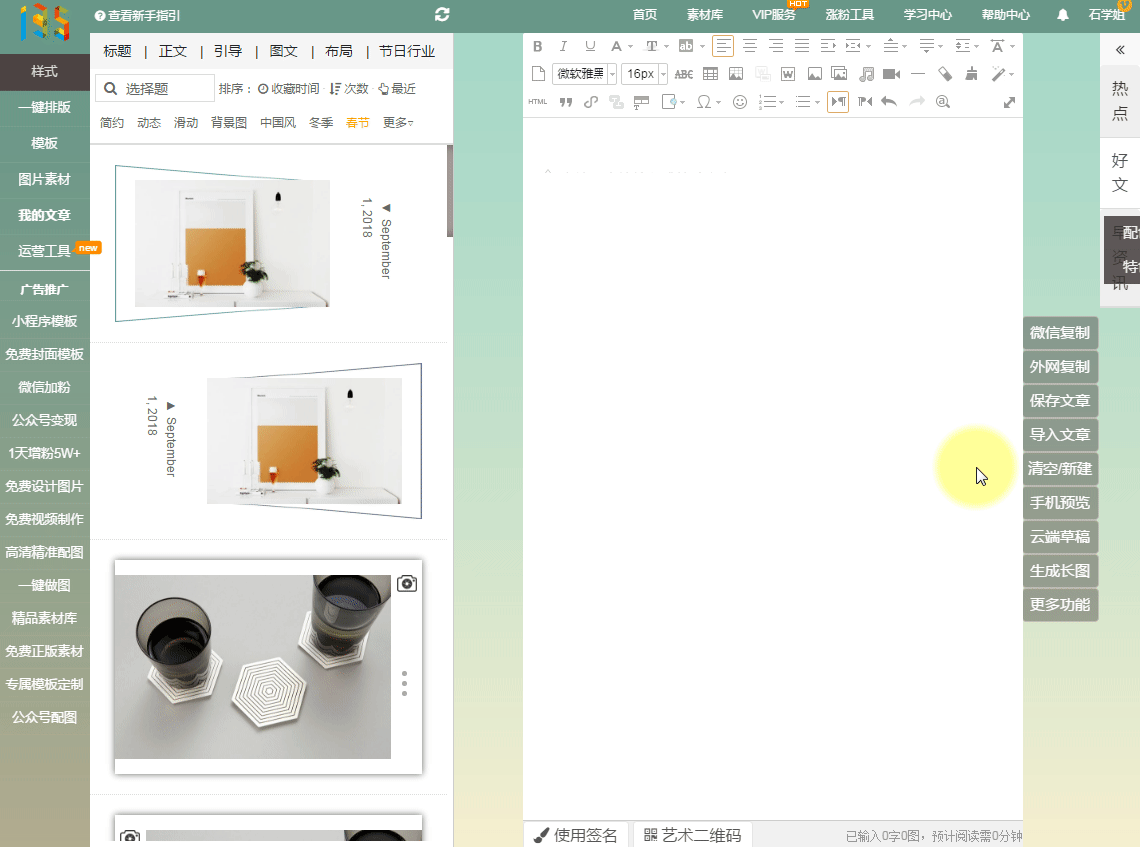Click the Insert table icon
The image size is (1140, 847).
click(x=710, y=74)
